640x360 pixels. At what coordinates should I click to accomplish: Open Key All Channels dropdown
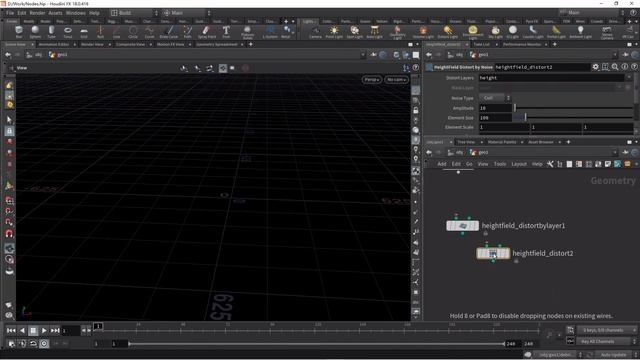pos(606,341)
